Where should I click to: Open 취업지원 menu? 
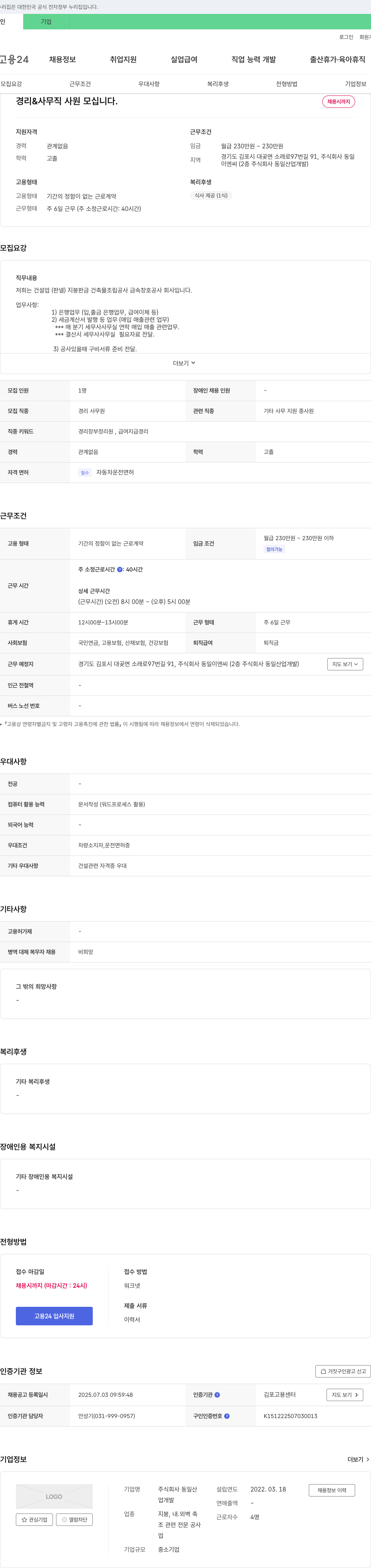click(123, 59)
